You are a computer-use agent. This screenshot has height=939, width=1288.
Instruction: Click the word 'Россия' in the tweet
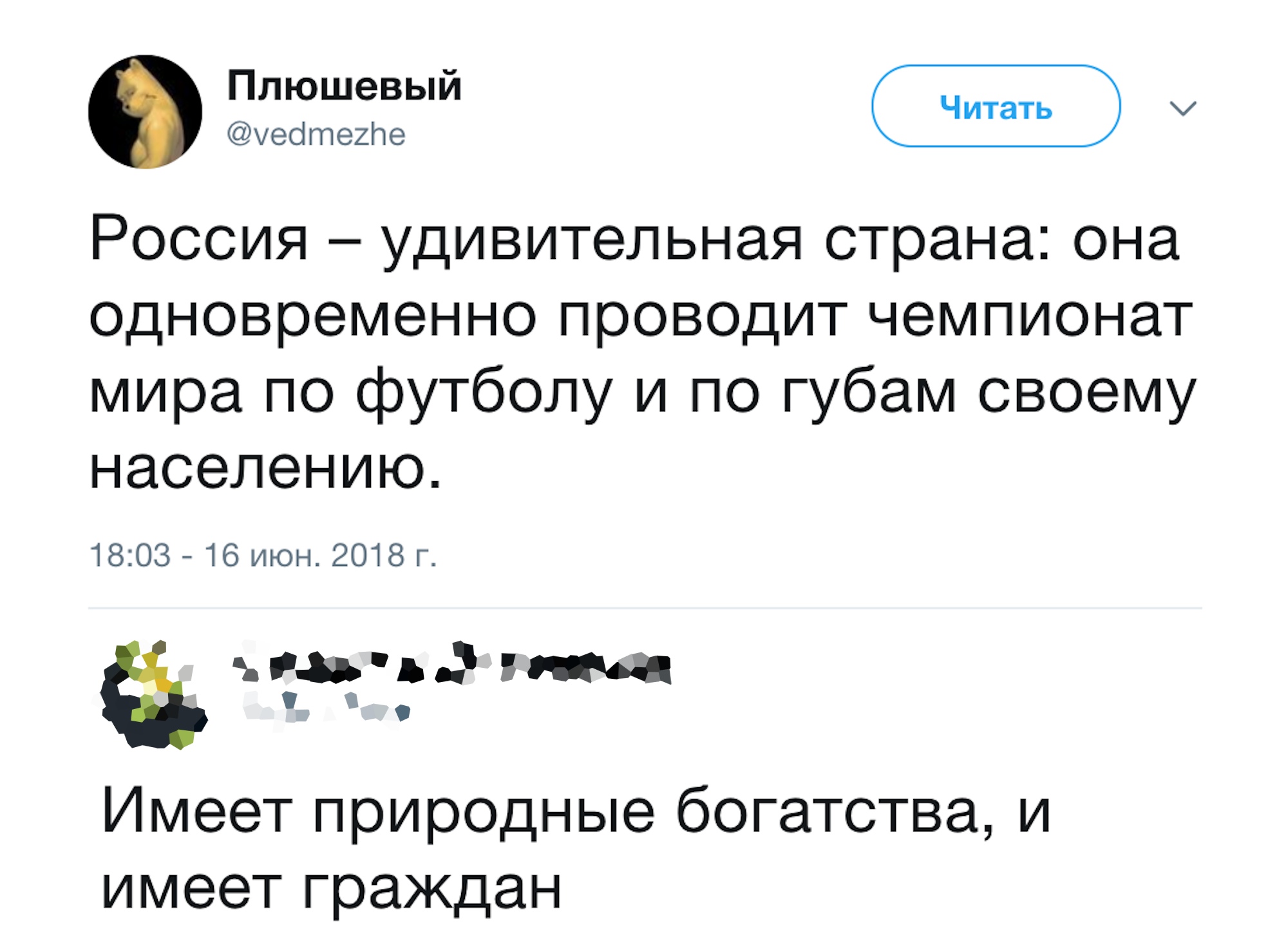(x=199, y=240)
